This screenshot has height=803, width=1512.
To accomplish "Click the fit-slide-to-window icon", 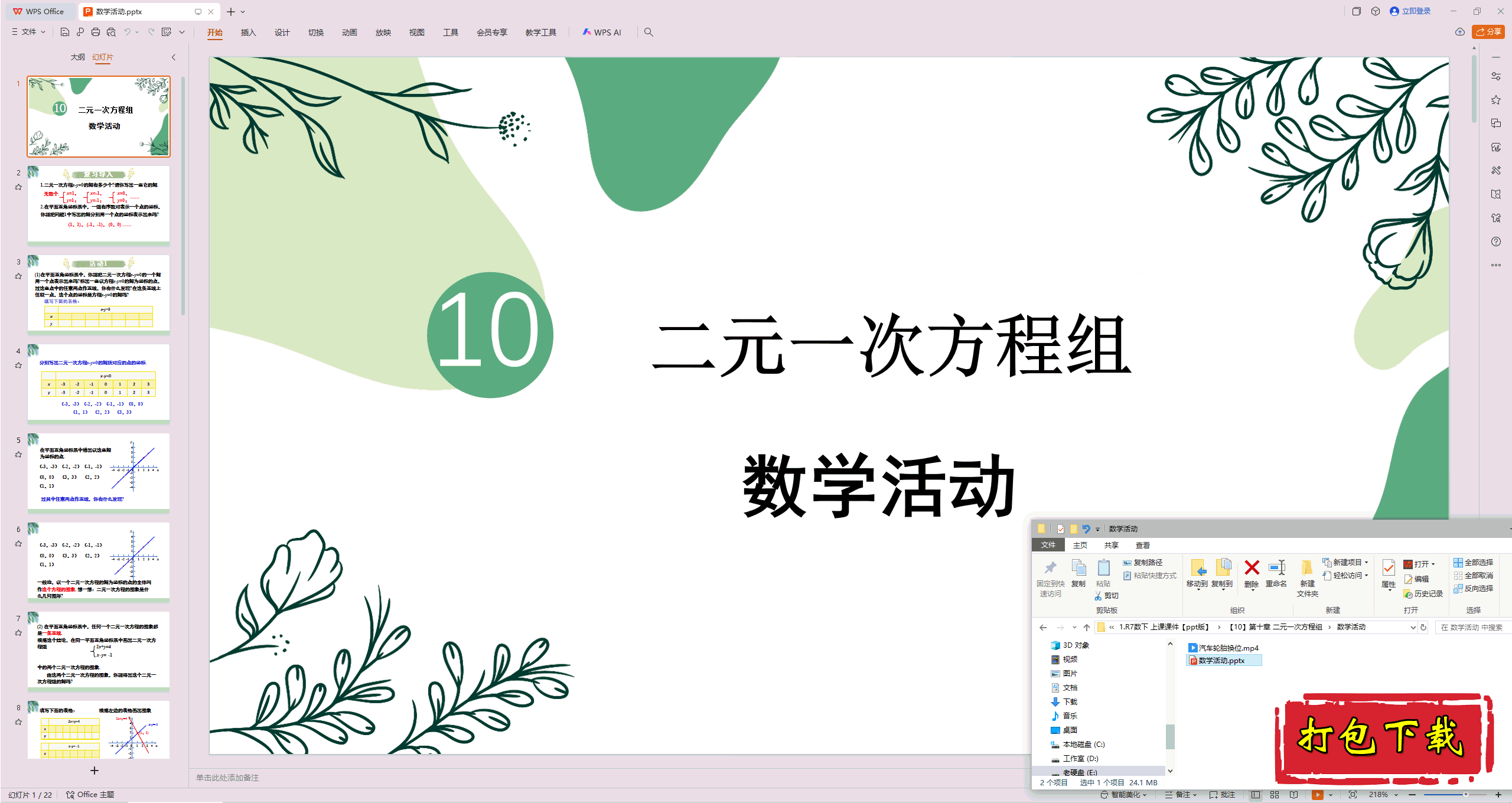I will click(x=1353, y=795).
